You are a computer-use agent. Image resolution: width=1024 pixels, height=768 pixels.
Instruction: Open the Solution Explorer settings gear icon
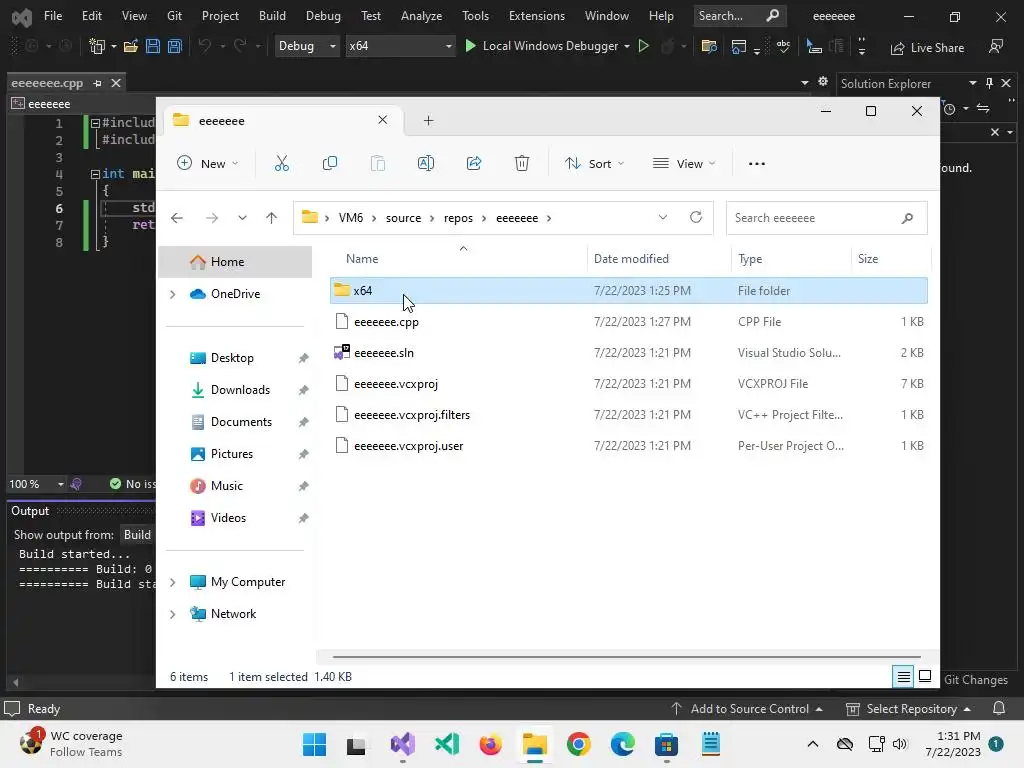823,82
